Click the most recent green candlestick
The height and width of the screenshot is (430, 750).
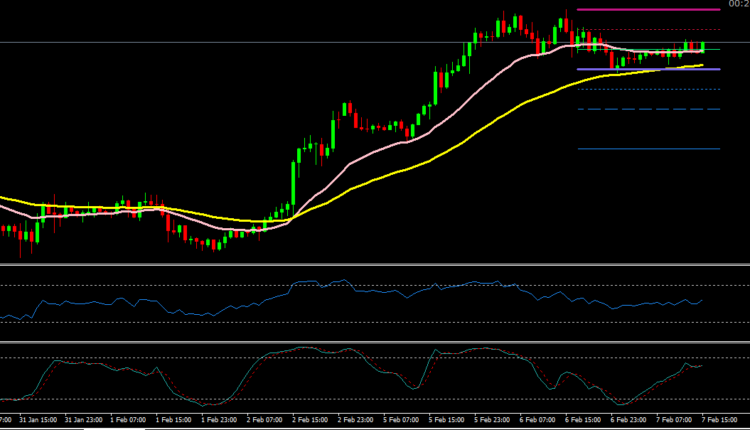click(x=704, y=46)
